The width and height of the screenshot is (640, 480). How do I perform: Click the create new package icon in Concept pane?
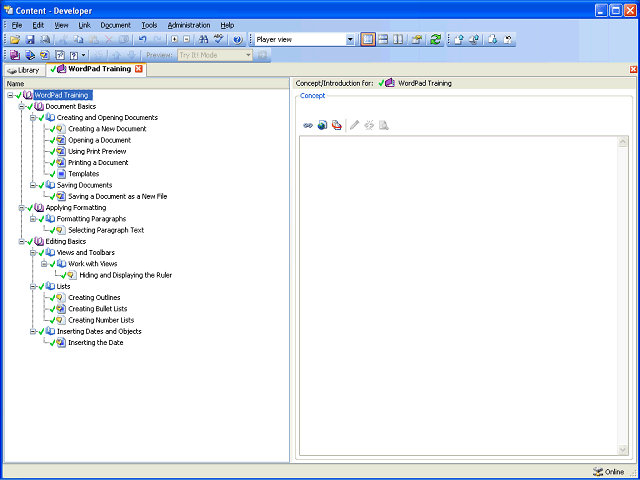tap(336, 125)
